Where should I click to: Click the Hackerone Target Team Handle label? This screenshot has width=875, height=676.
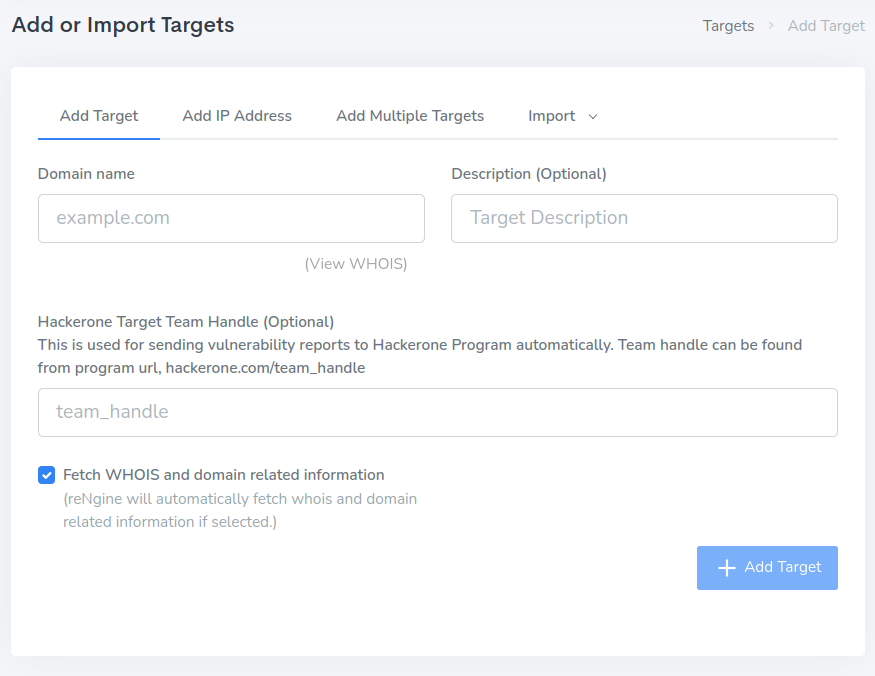coord(186,322)
